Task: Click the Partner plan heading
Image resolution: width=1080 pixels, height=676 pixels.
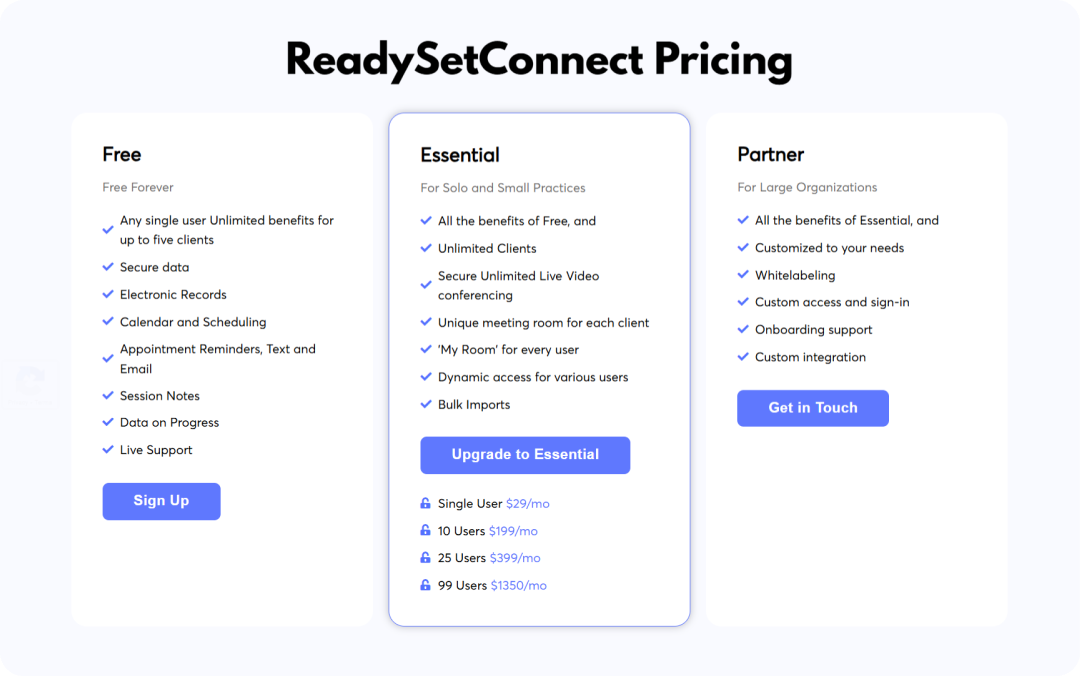Action: (x=770, y=154)
